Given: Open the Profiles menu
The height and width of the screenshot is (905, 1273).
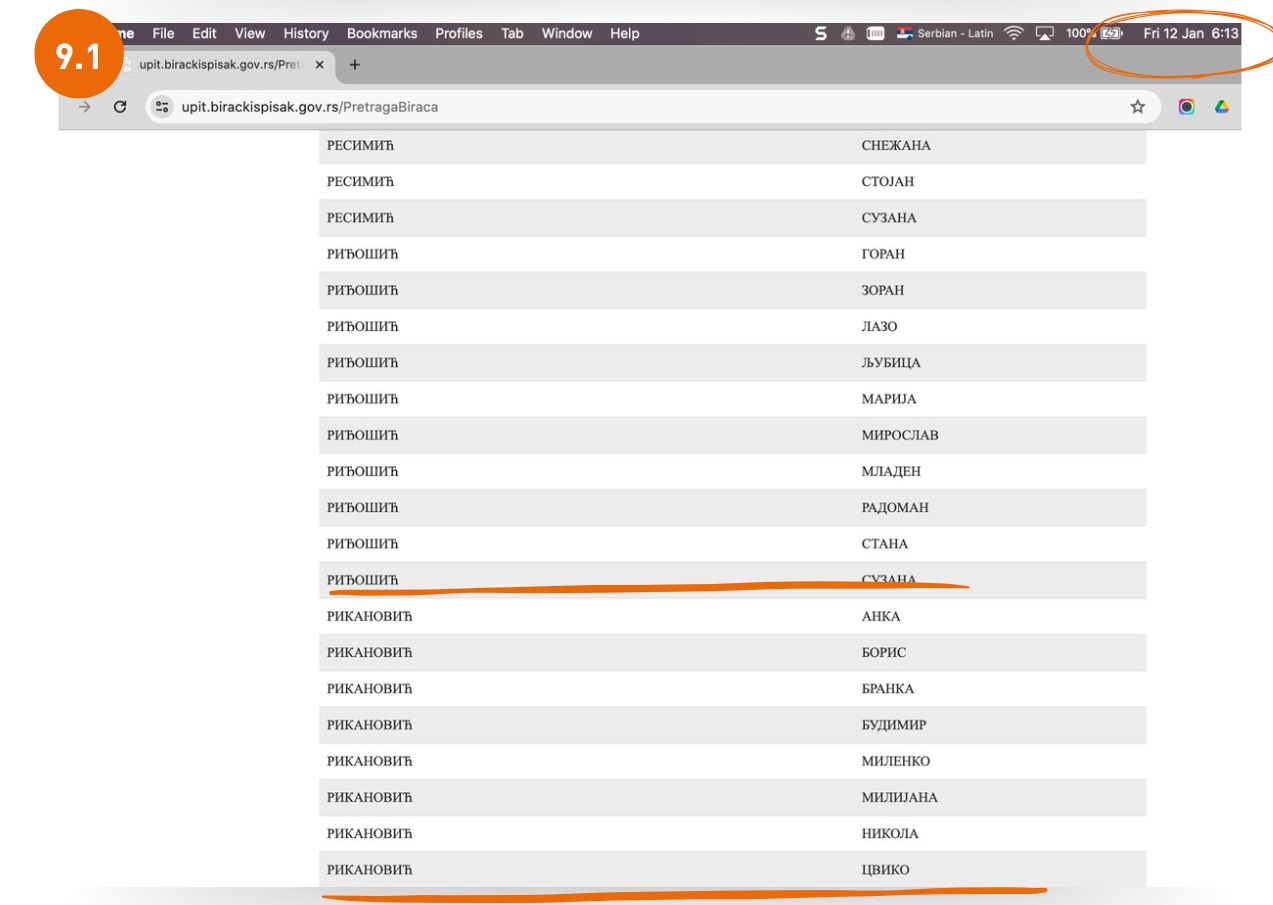Looking at the screenshot, I should pyautogui.click(x=459, y=33).
